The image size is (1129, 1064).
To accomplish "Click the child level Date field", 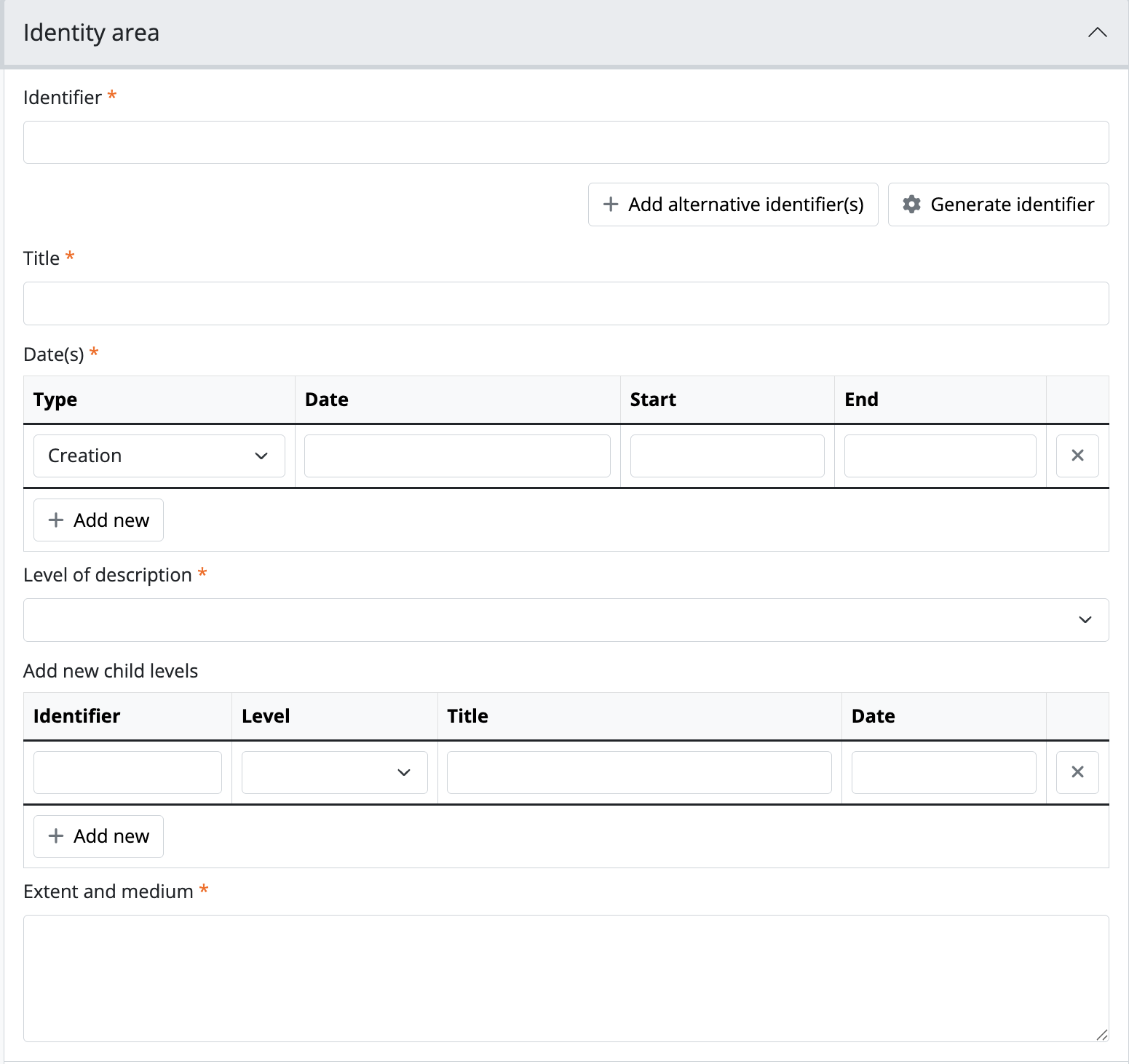I will coord(943,772).
